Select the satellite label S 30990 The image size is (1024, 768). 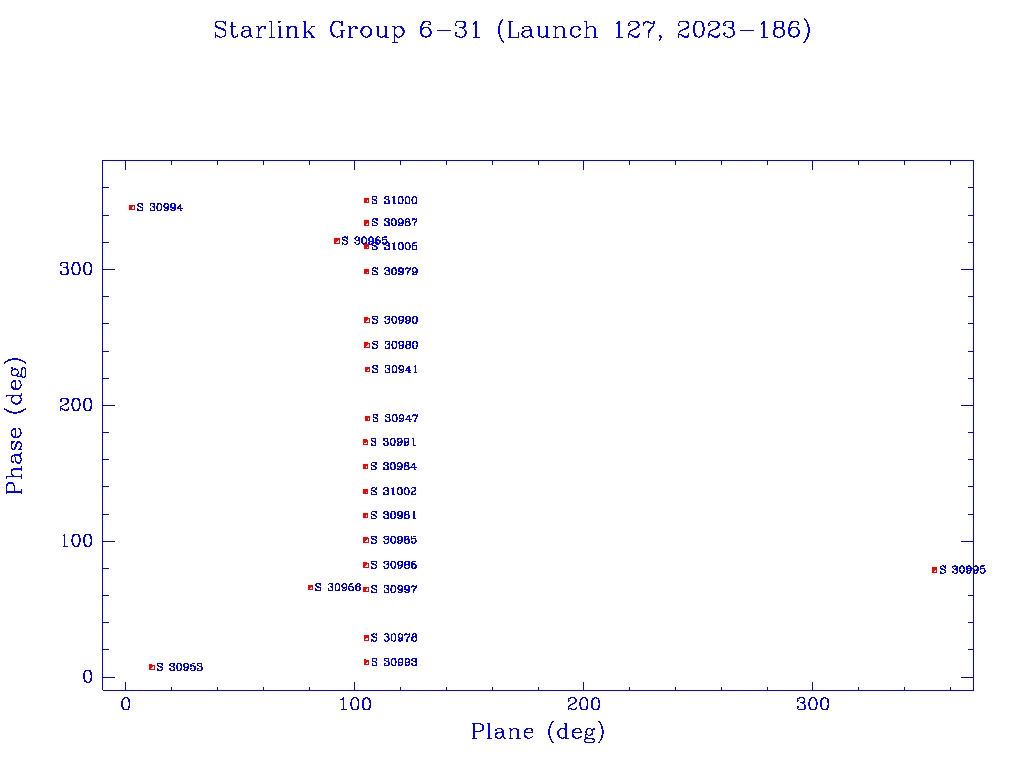(394, 320)
